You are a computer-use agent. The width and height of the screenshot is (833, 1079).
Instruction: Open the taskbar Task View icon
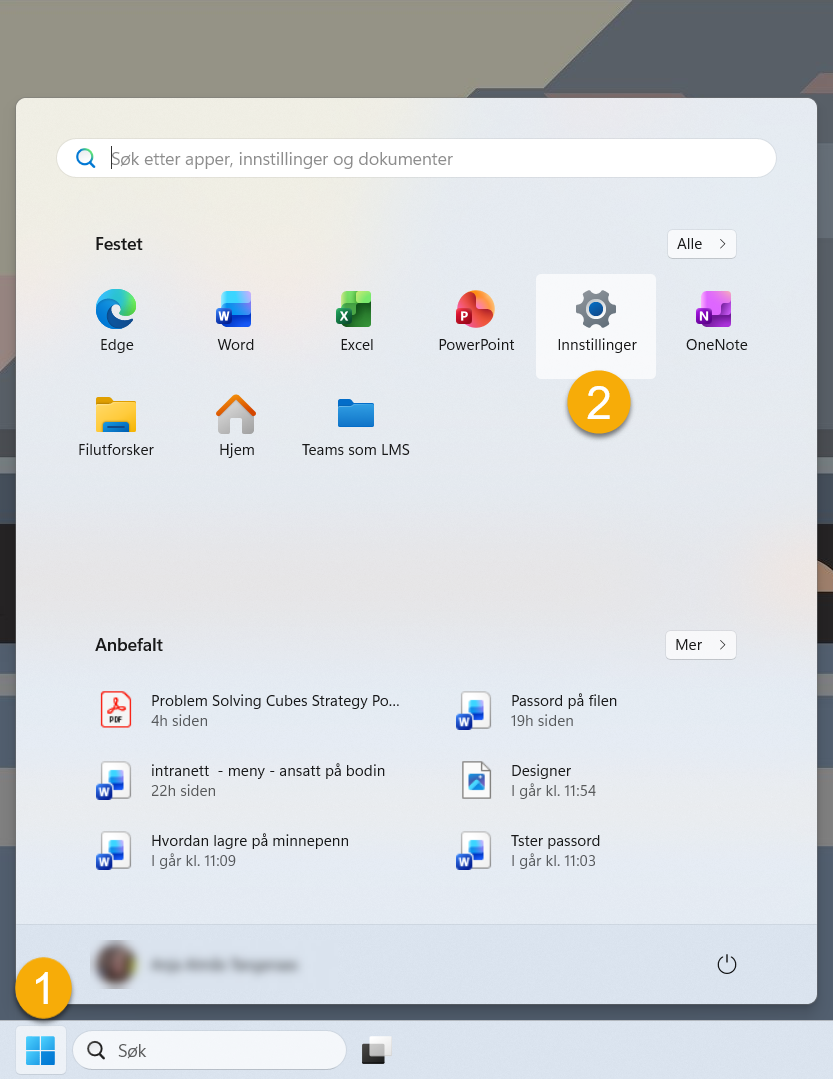click(375, 1051)
